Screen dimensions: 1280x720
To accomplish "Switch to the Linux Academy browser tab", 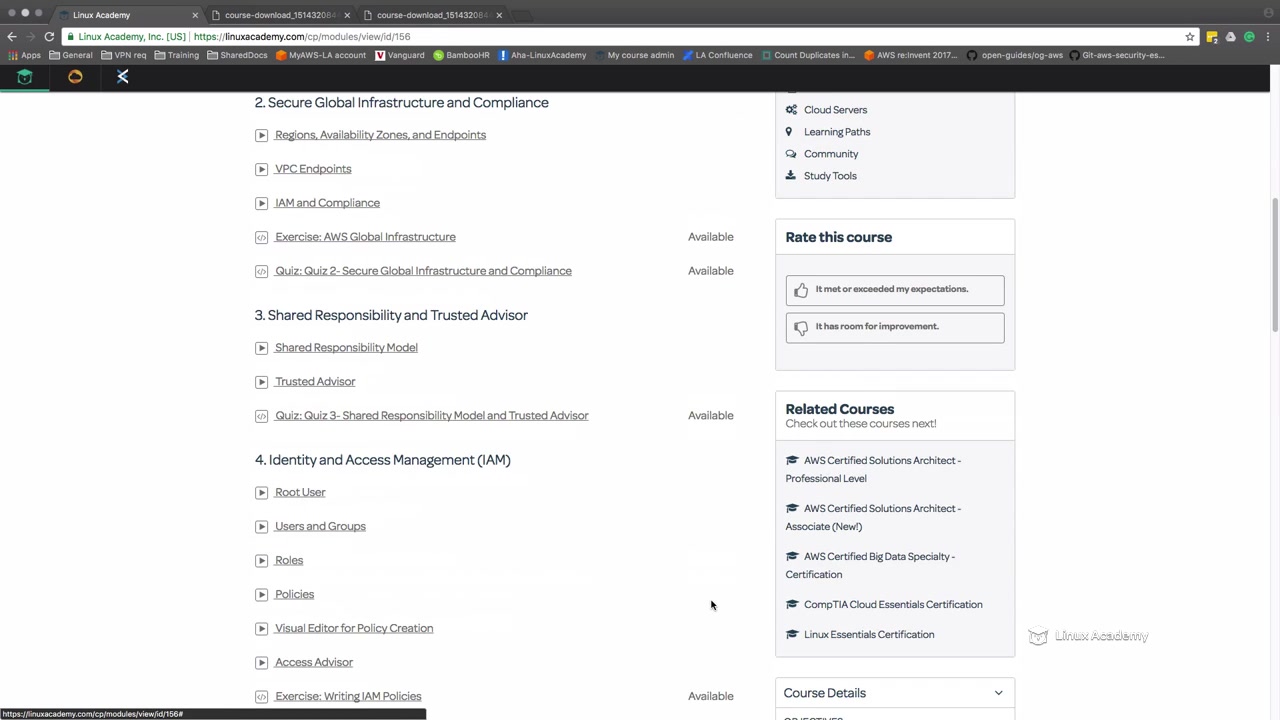I will (x=128, y=15).
